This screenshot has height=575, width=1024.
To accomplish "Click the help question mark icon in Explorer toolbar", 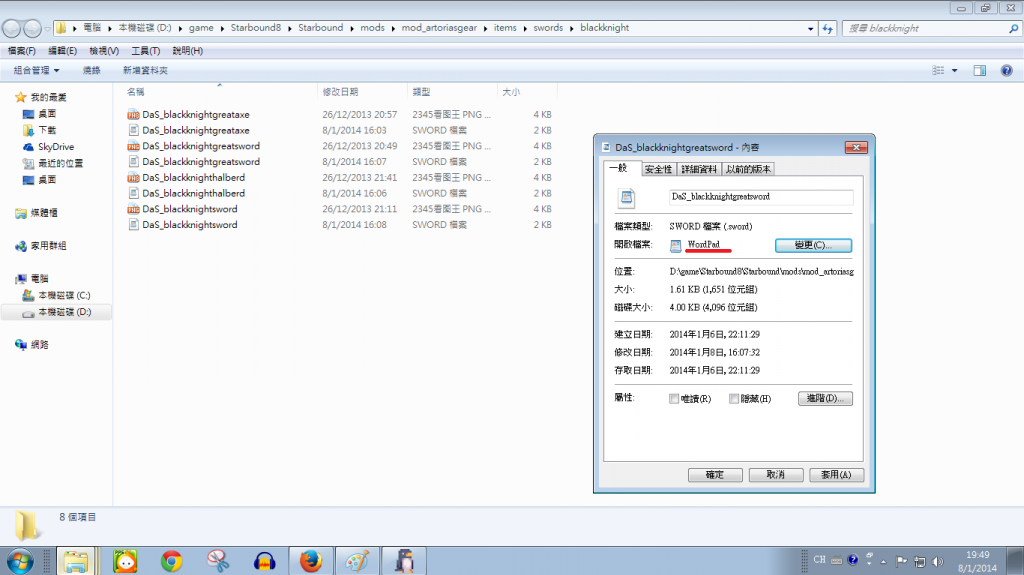I will [1006, 70].
